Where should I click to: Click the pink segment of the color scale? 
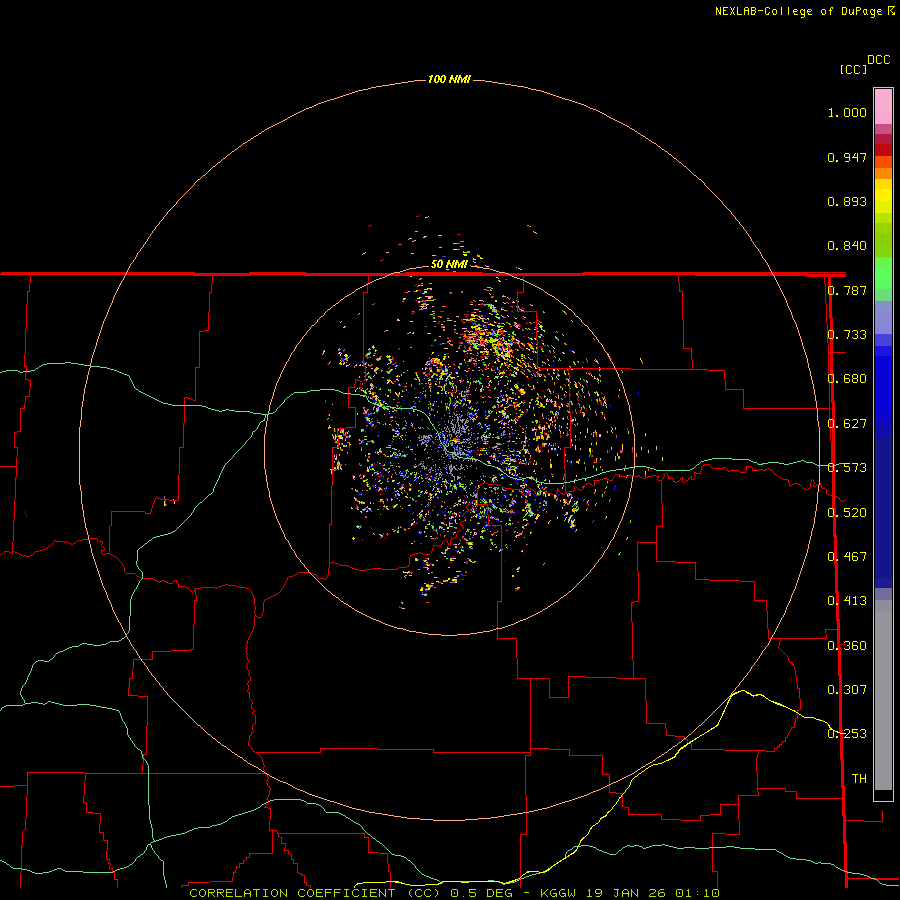tap(883, 107)
